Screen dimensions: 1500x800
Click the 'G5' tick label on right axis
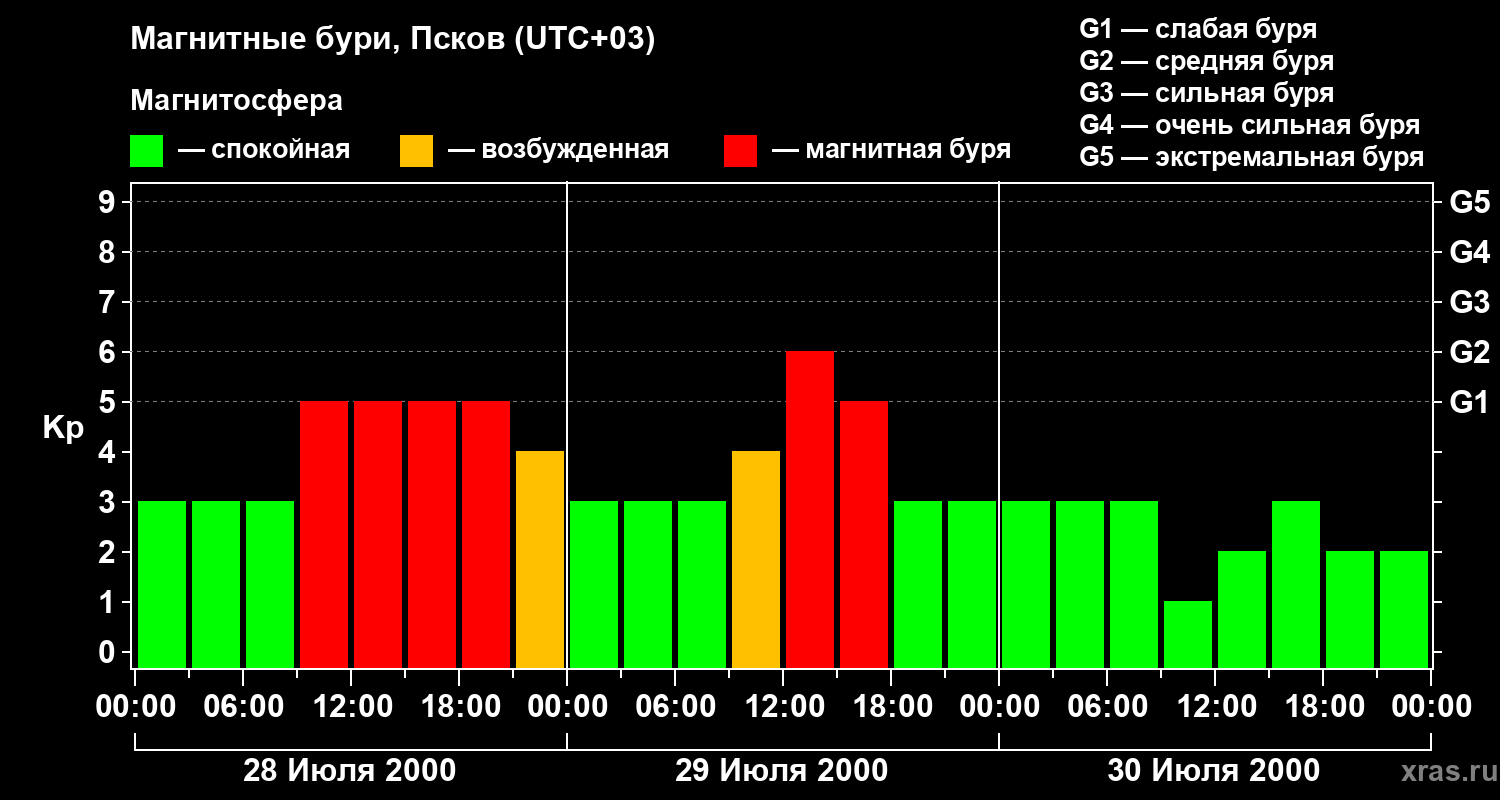pyautogui.click(x=1470, y=202)
